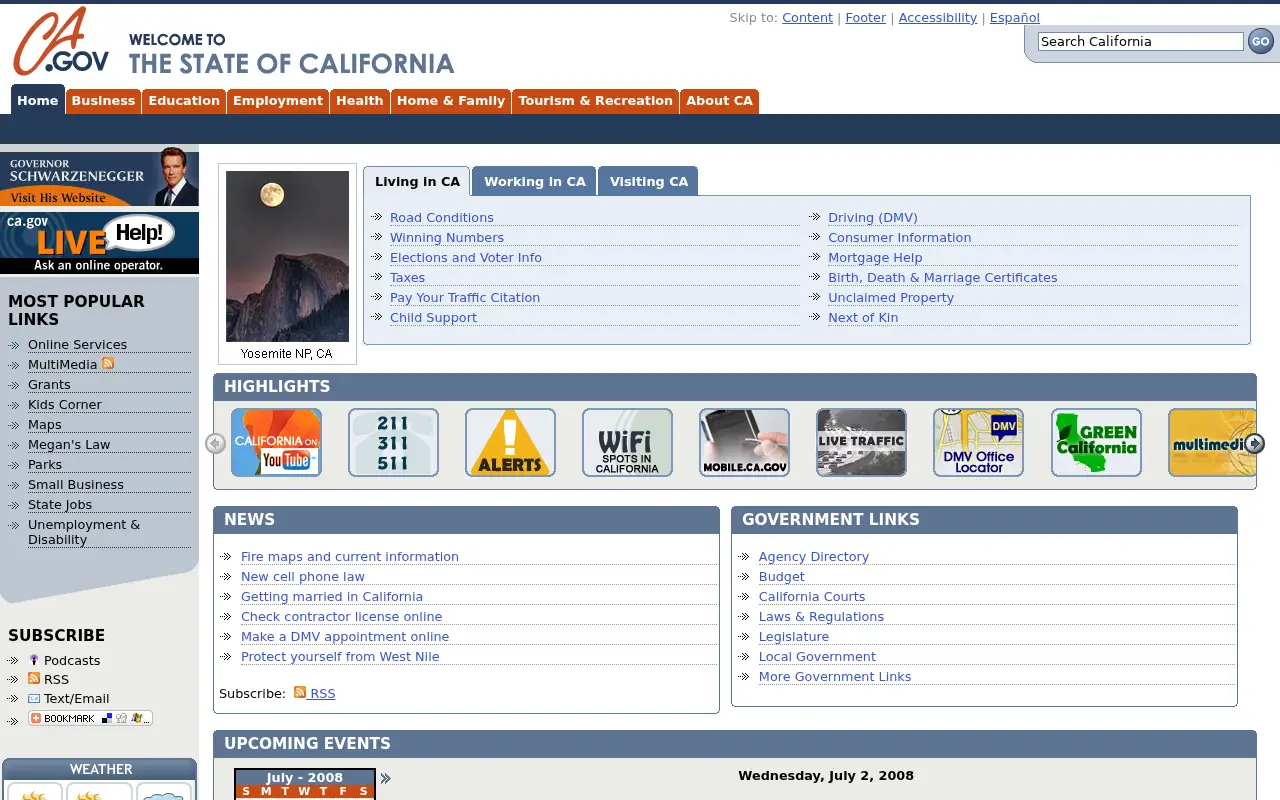
Task: Open the Unclaimed Property link
Action: pyautogui.click(x=891, y=297)
